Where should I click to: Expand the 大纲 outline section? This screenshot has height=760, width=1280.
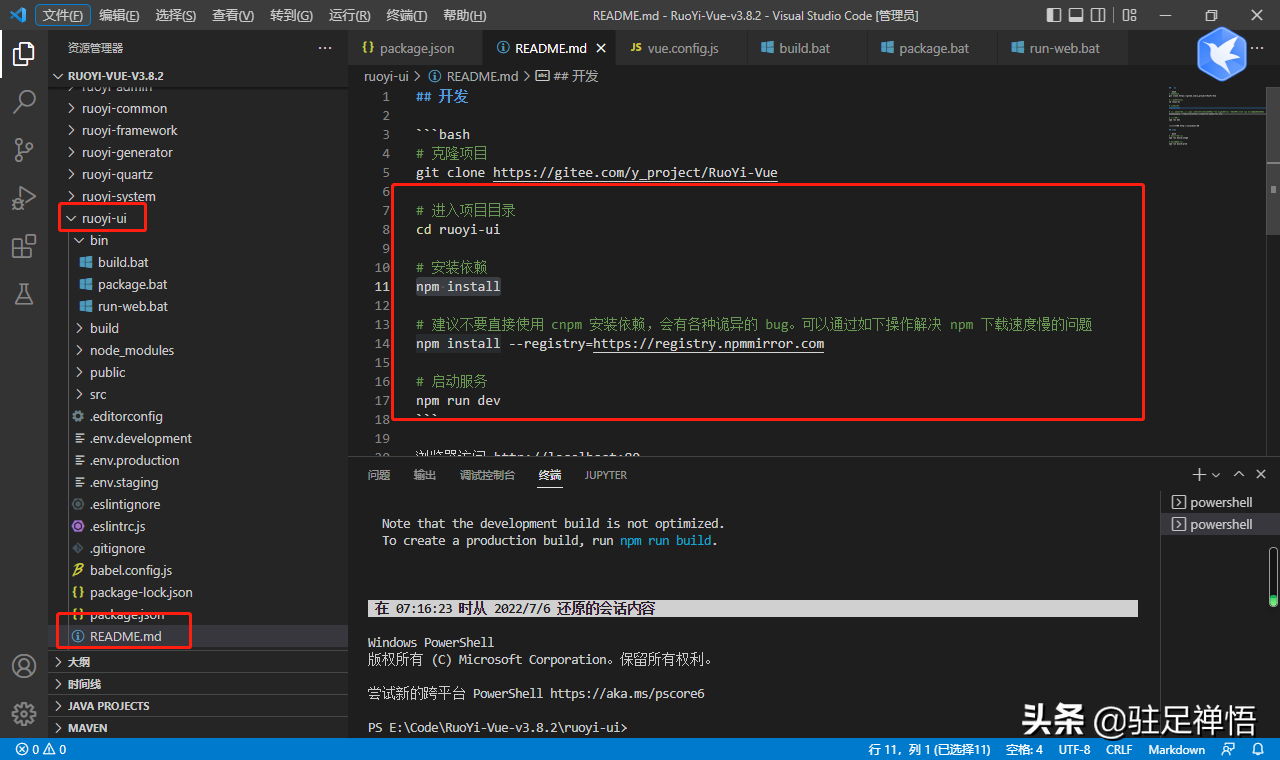pos(198,662)
